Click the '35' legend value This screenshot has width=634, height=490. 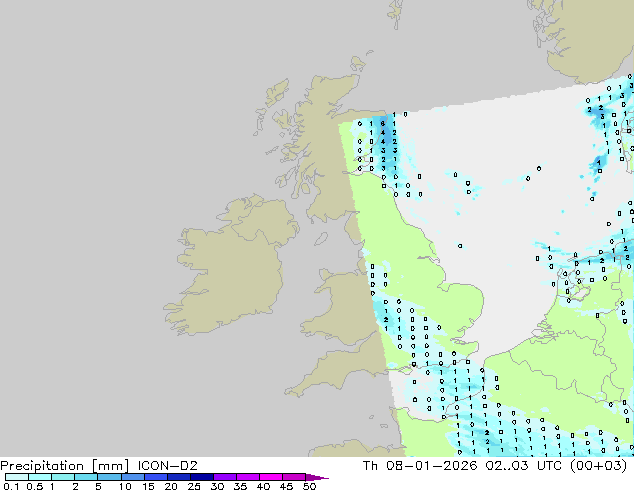(x=240, y=486)
